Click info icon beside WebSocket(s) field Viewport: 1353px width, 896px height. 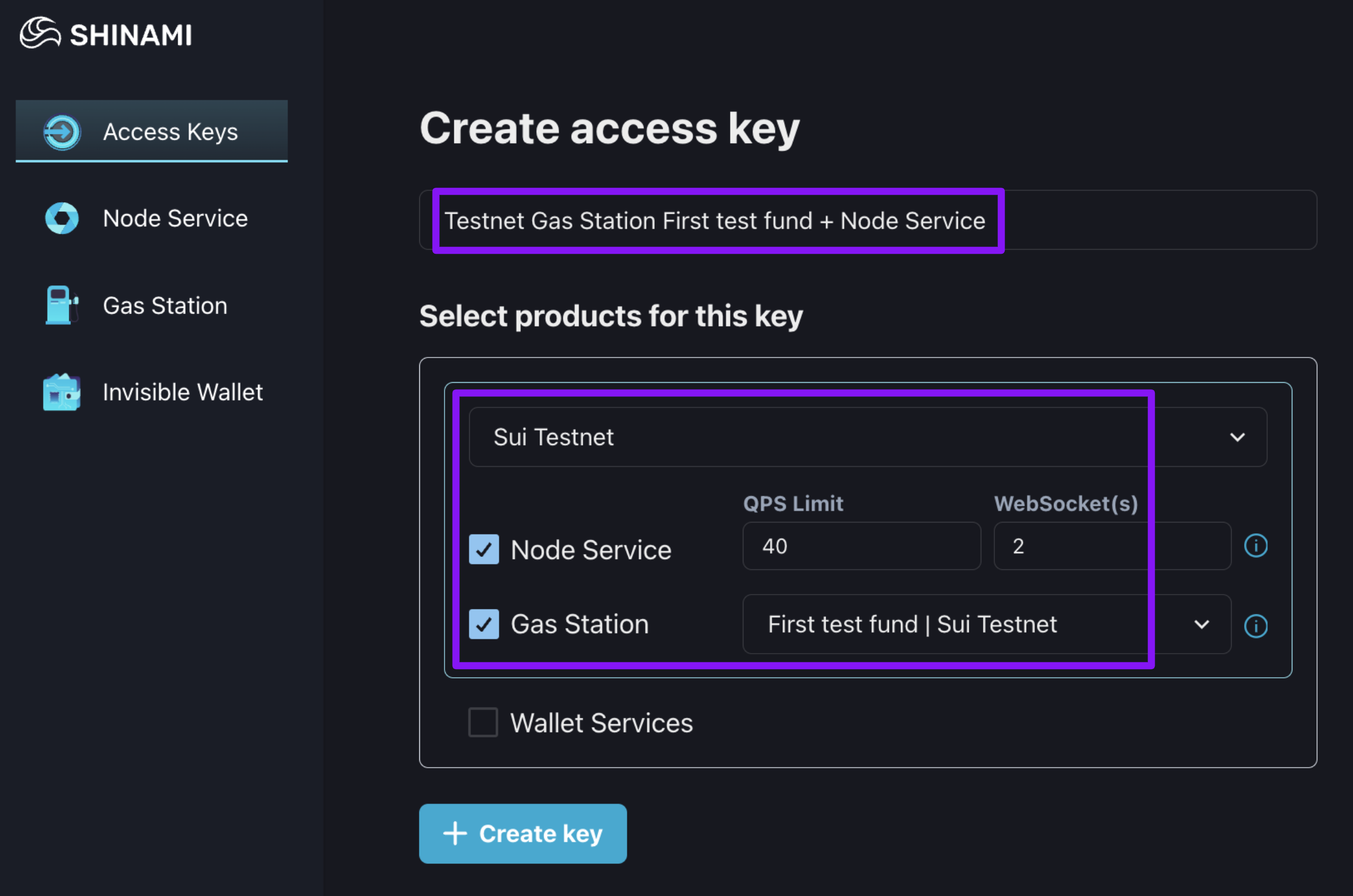[1256, 545]
